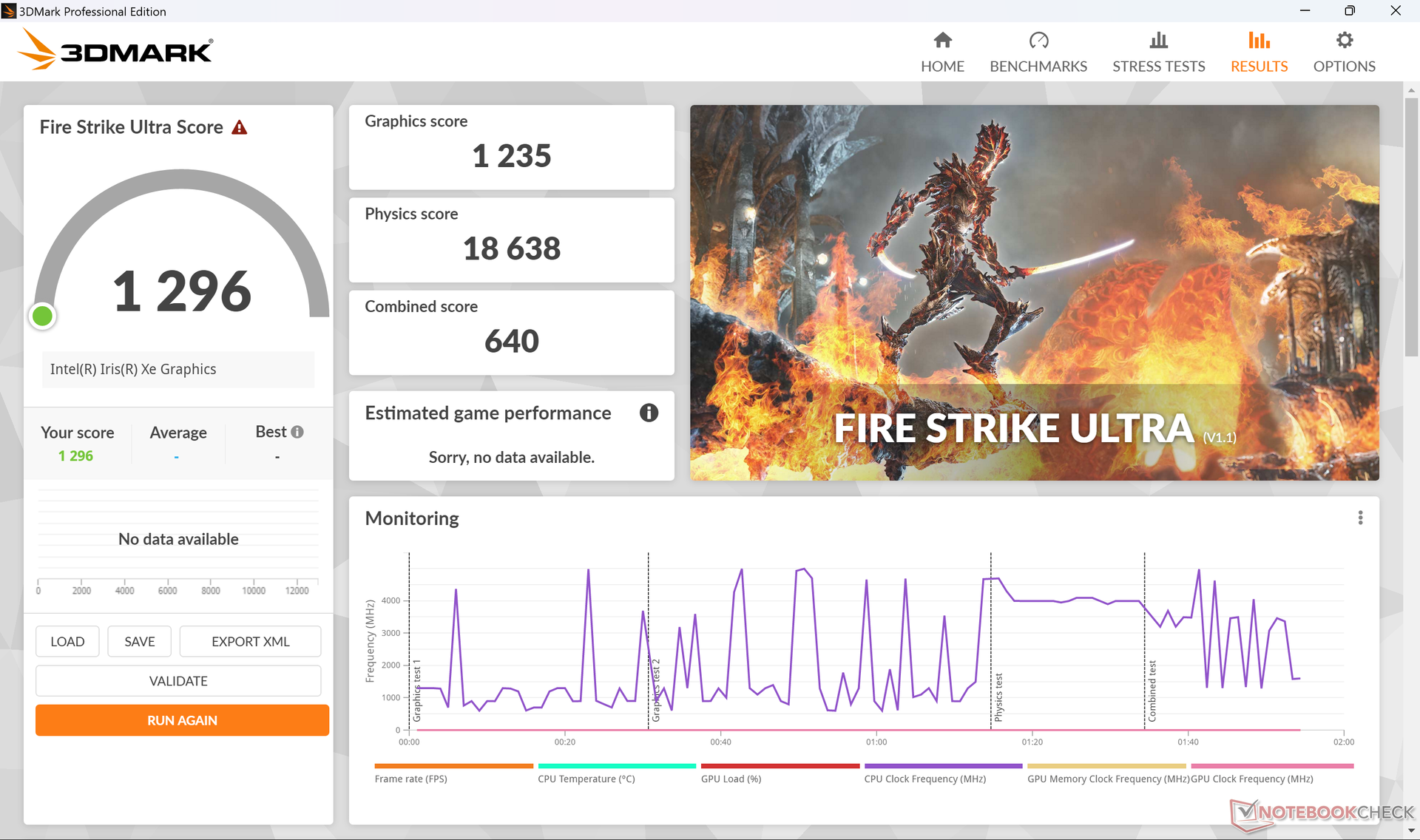This screenshot has height=840, width=1420.
Task: Click the Stress Tests bar chart icon
Action: (x=1158, y=41)
